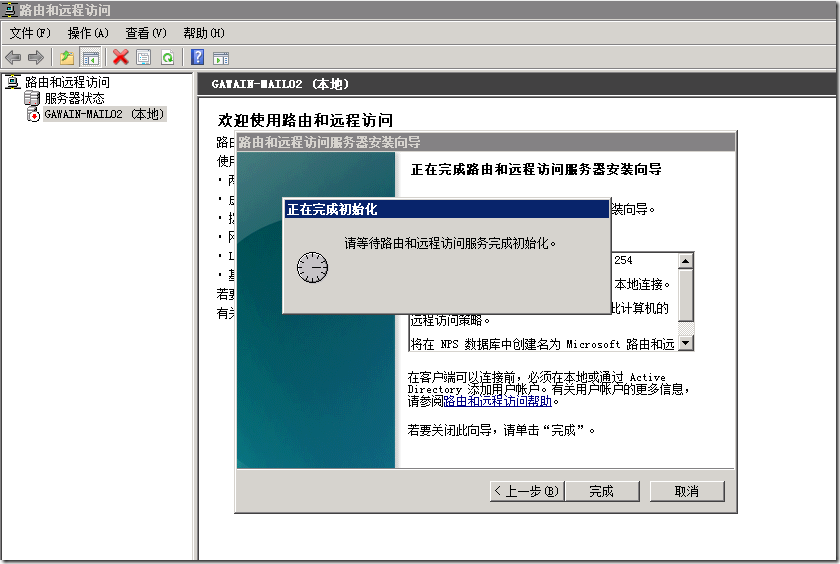The height and width of the screenshot is (564, 840).
Task: Open the 路由和远程访问帮助 help link
Action: coord(498,401)
